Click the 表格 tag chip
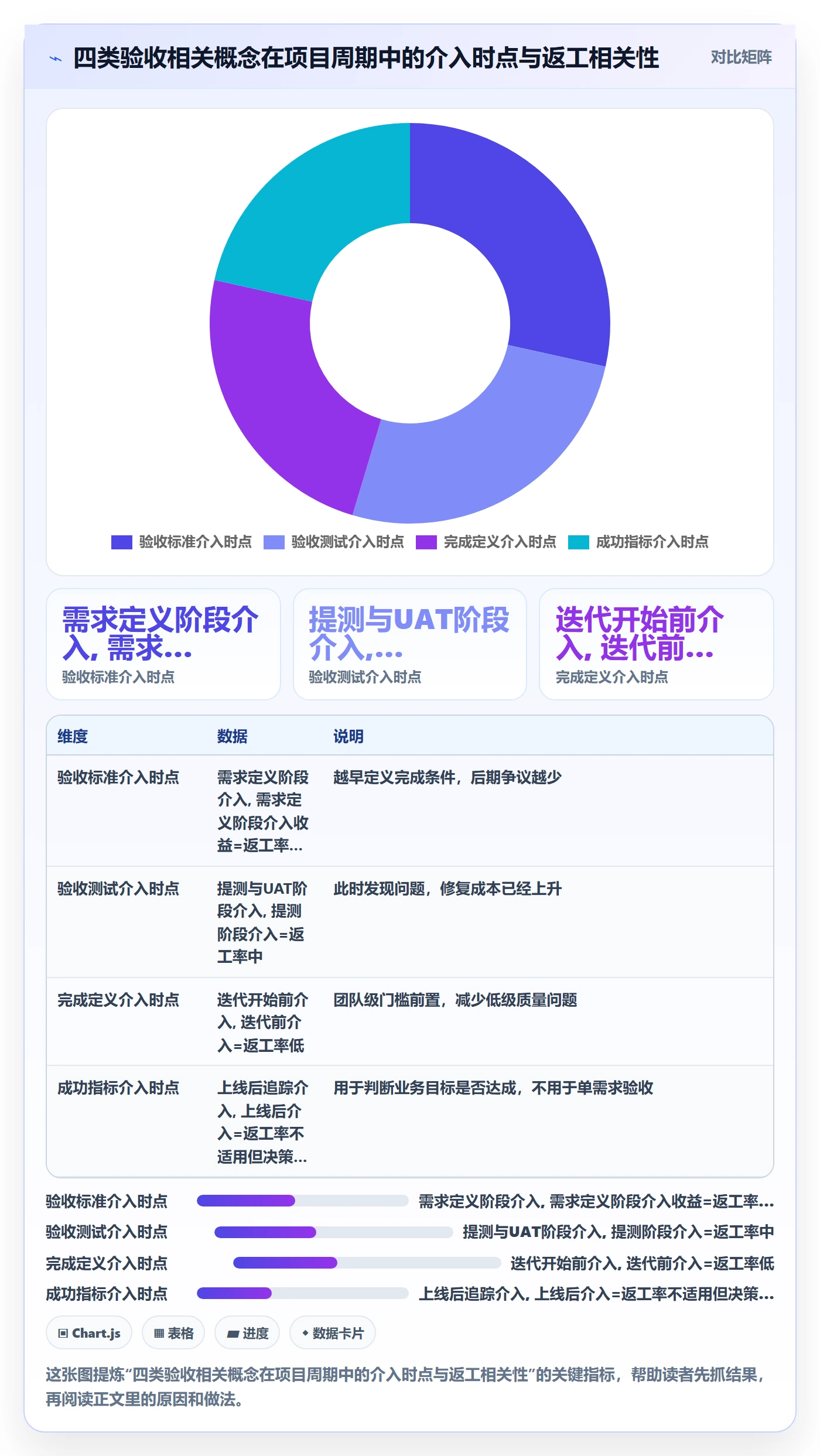Viewport: 820px width, 1456px height. [173, 1333]
